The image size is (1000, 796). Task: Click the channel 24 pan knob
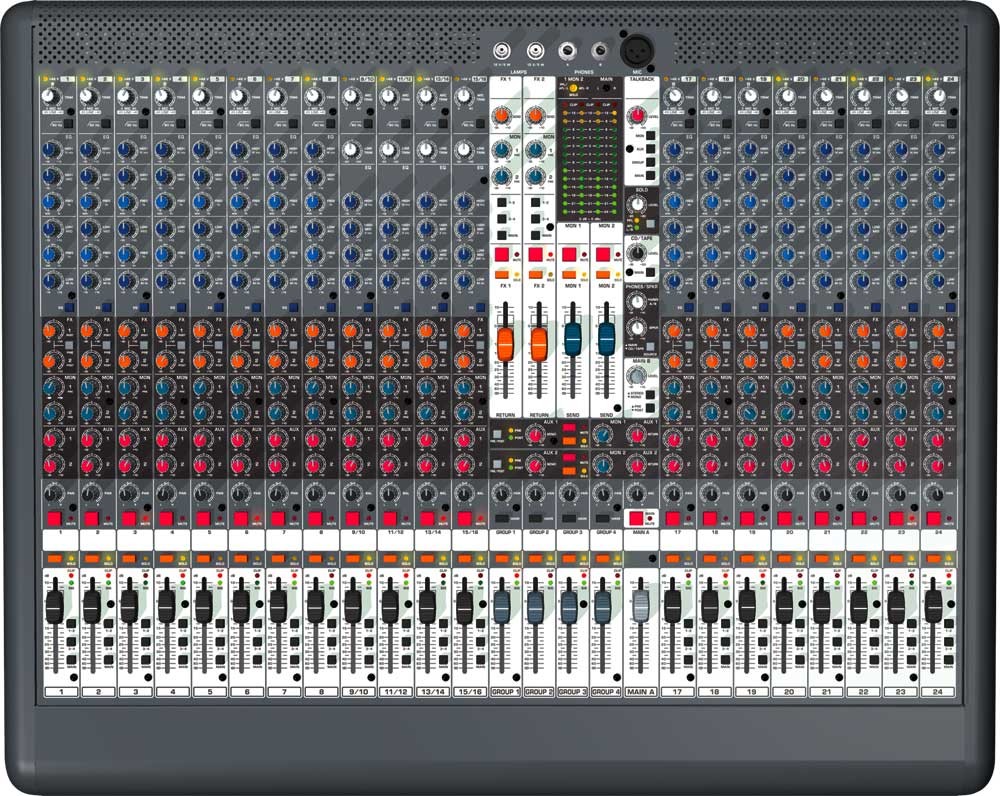[935, 494]
